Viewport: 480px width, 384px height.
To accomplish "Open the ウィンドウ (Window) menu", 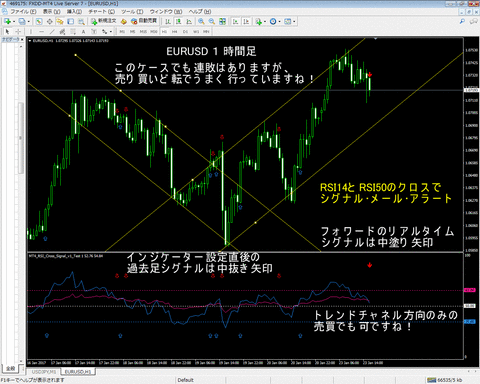I will click(x=166, y=12).
